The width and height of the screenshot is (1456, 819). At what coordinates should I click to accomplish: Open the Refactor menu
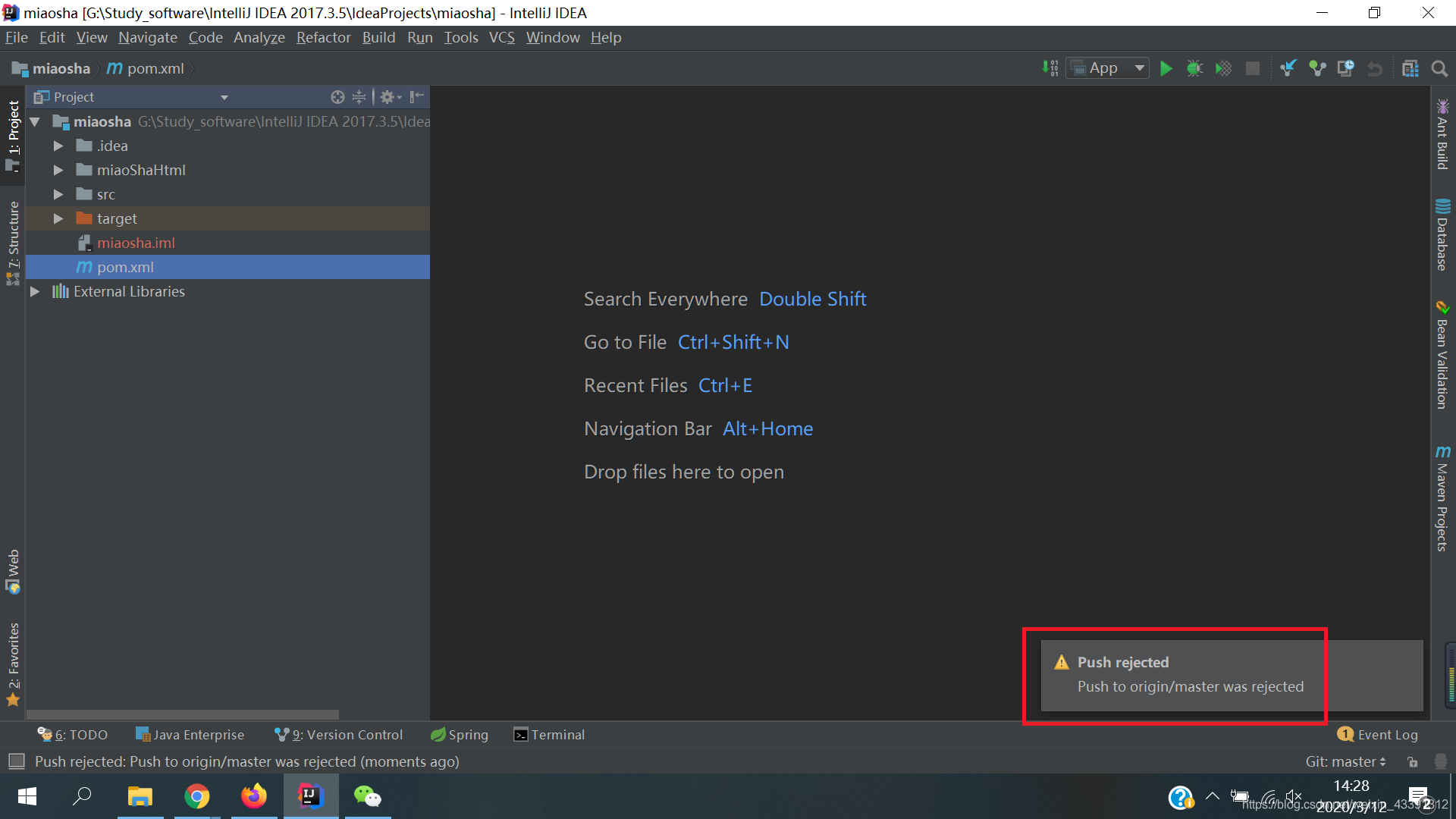click(323, 37)
